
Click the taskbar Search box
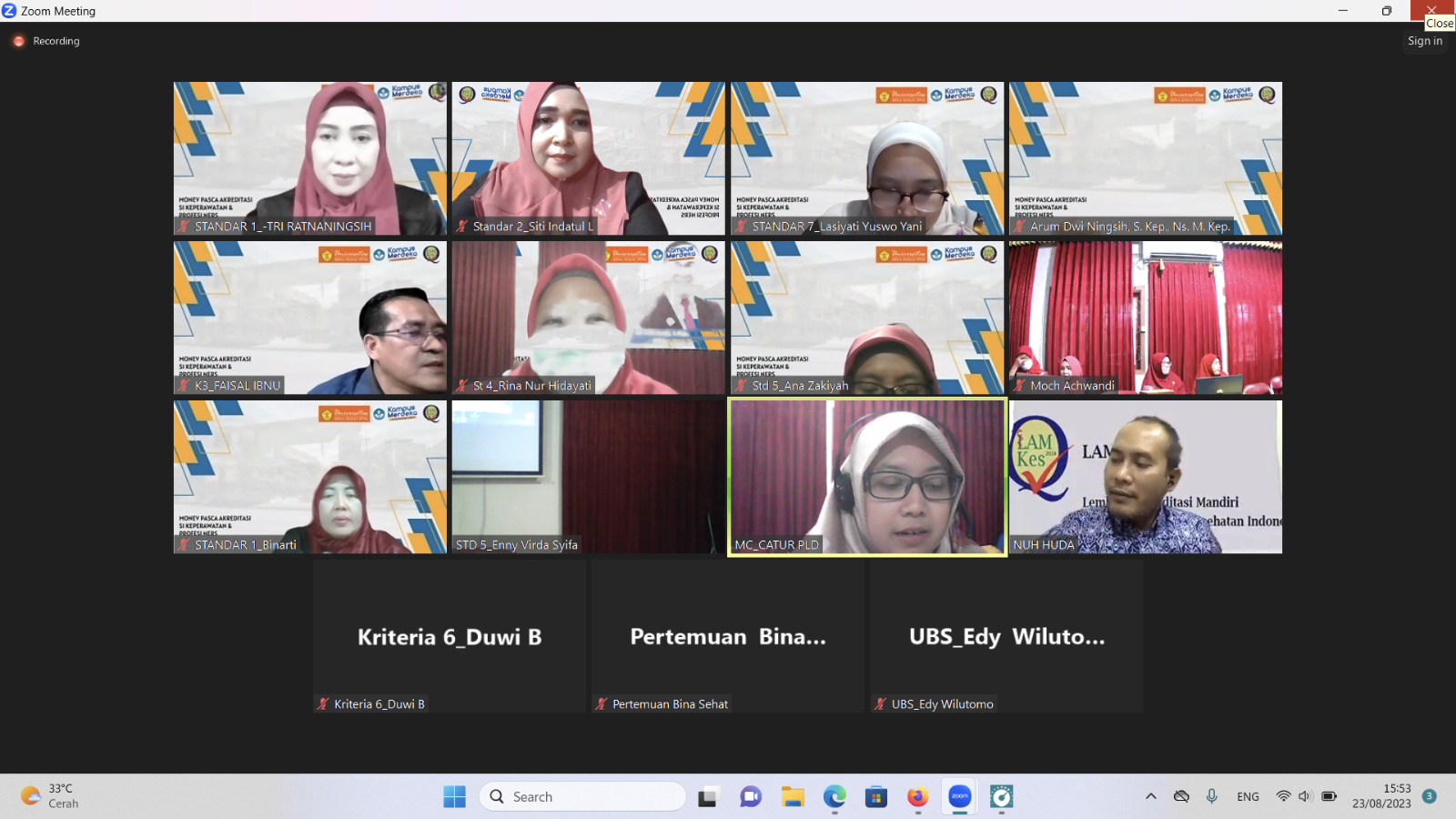(x=582, y=797)
